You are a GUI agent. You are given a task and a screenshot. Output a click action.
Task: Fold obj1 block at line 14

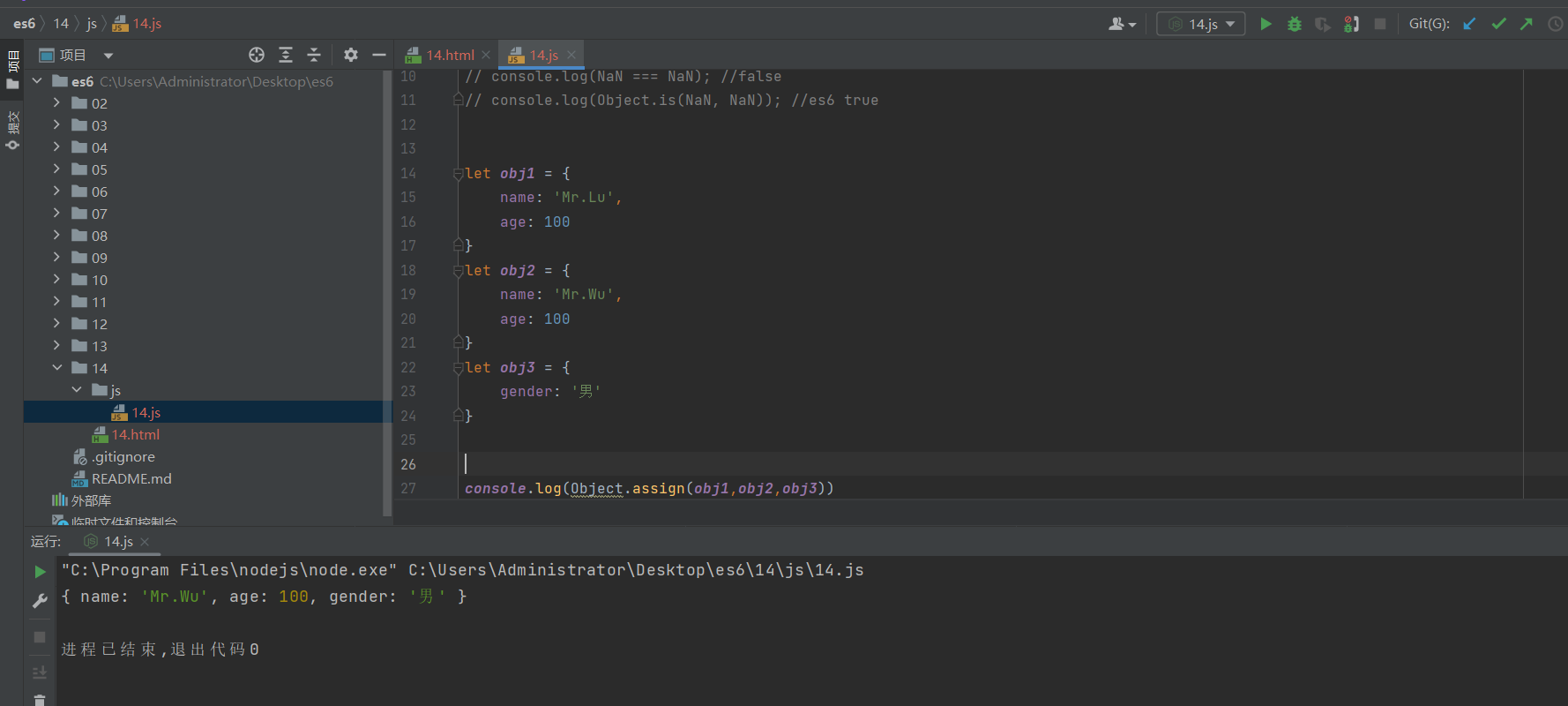coord(458,174)
